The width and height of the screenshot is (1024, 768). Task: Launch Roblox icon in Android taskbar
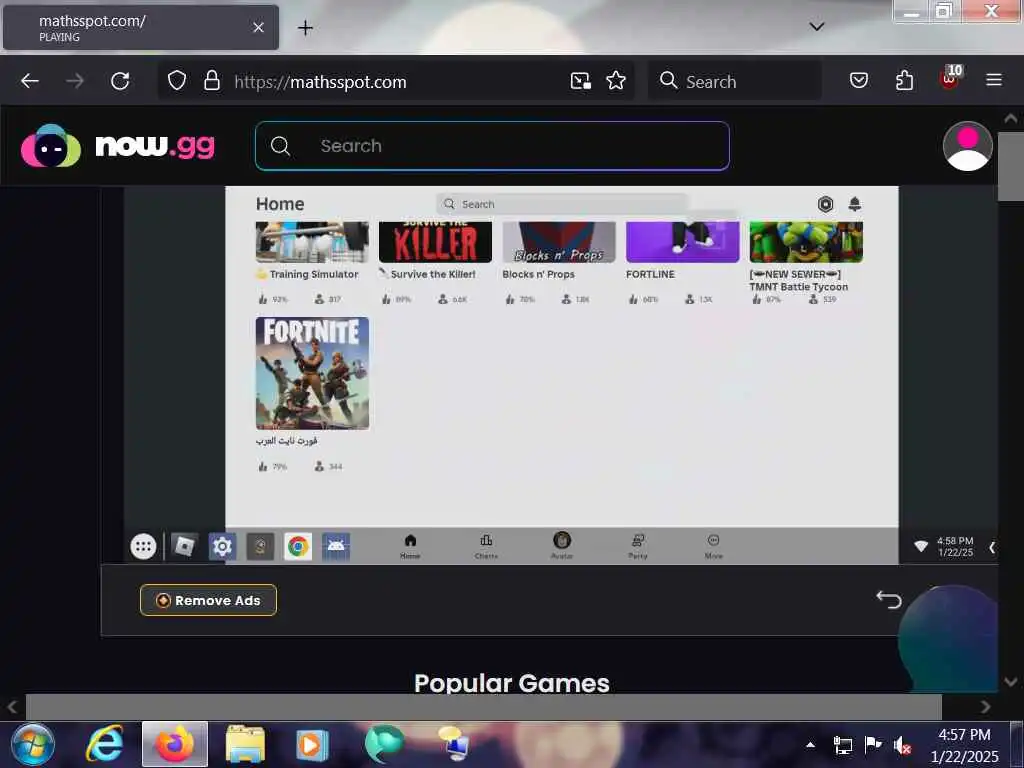[184, 546]
